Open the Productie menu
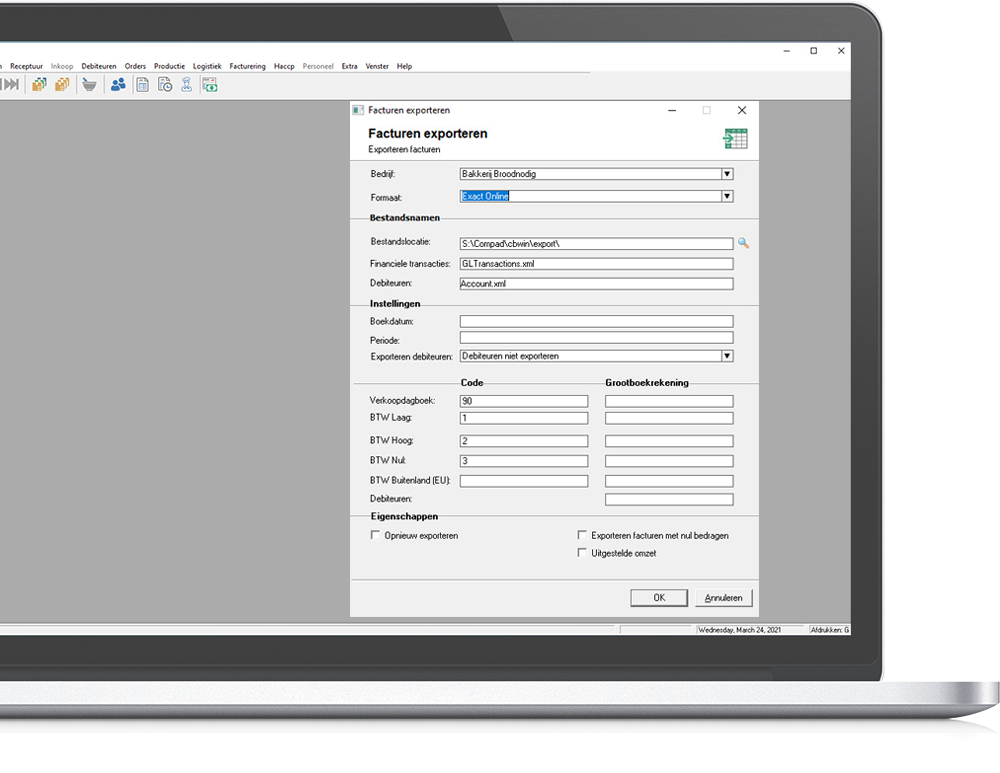The height and width of the screenshot is (773, 1000). point(169,66)
